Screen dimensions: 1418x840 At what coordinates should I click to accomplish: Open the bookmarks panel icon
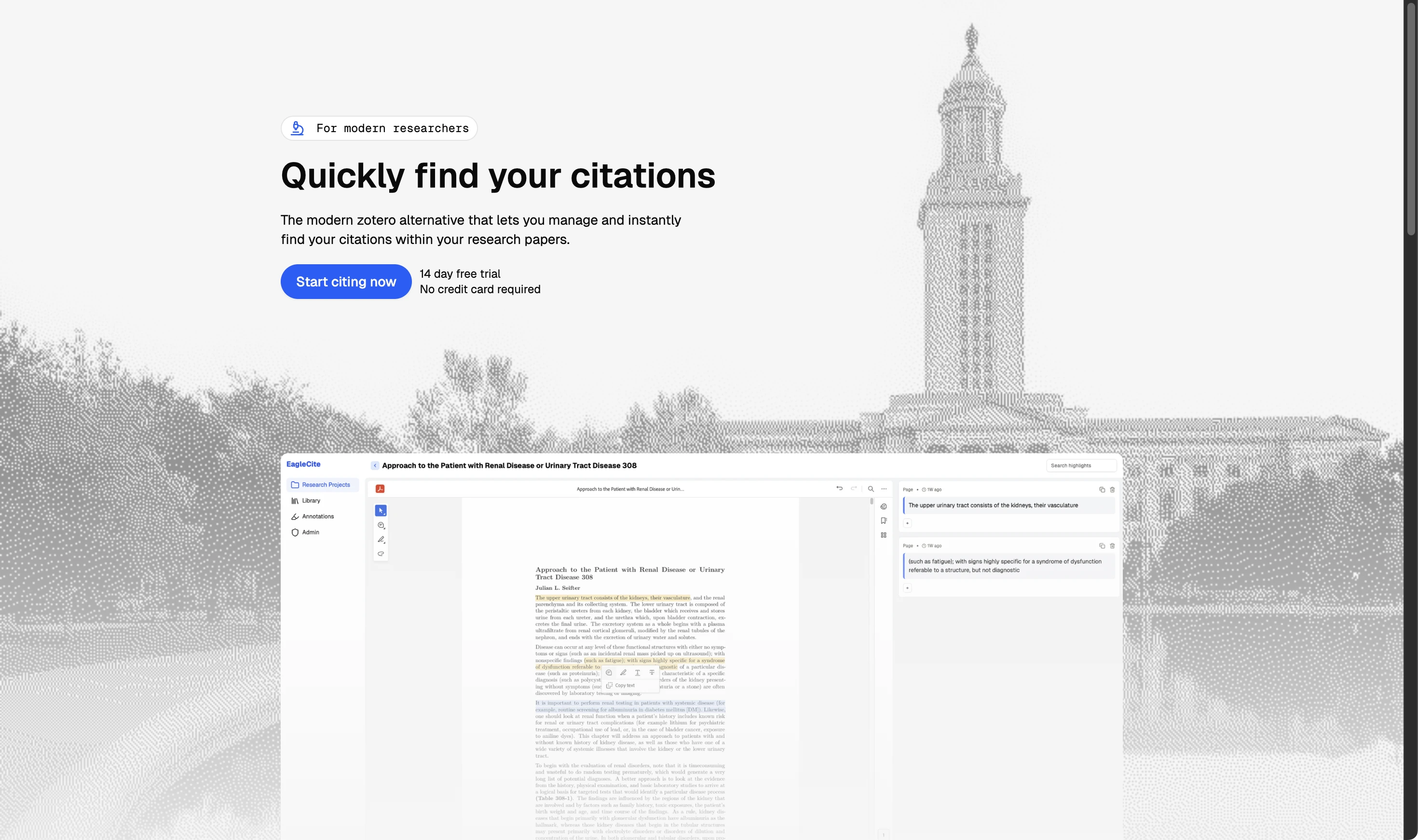point(884,521)
